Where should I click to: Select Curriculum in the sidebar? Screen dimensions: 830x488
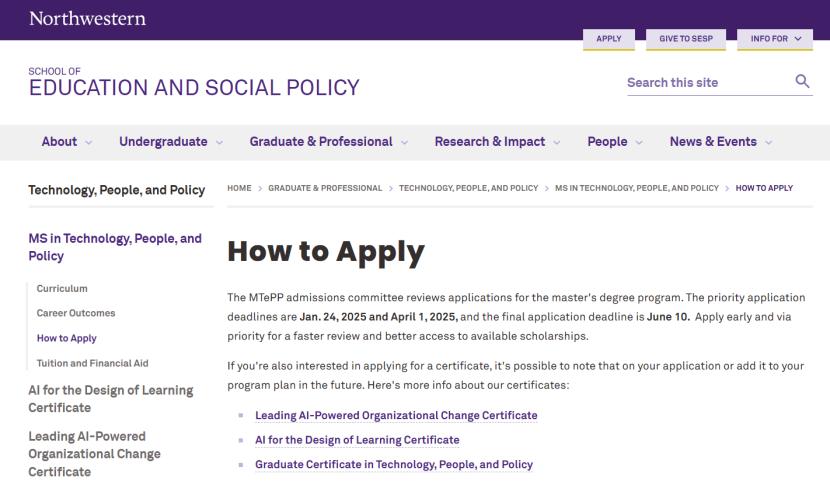pyautogui.click(x=62, y=289)
